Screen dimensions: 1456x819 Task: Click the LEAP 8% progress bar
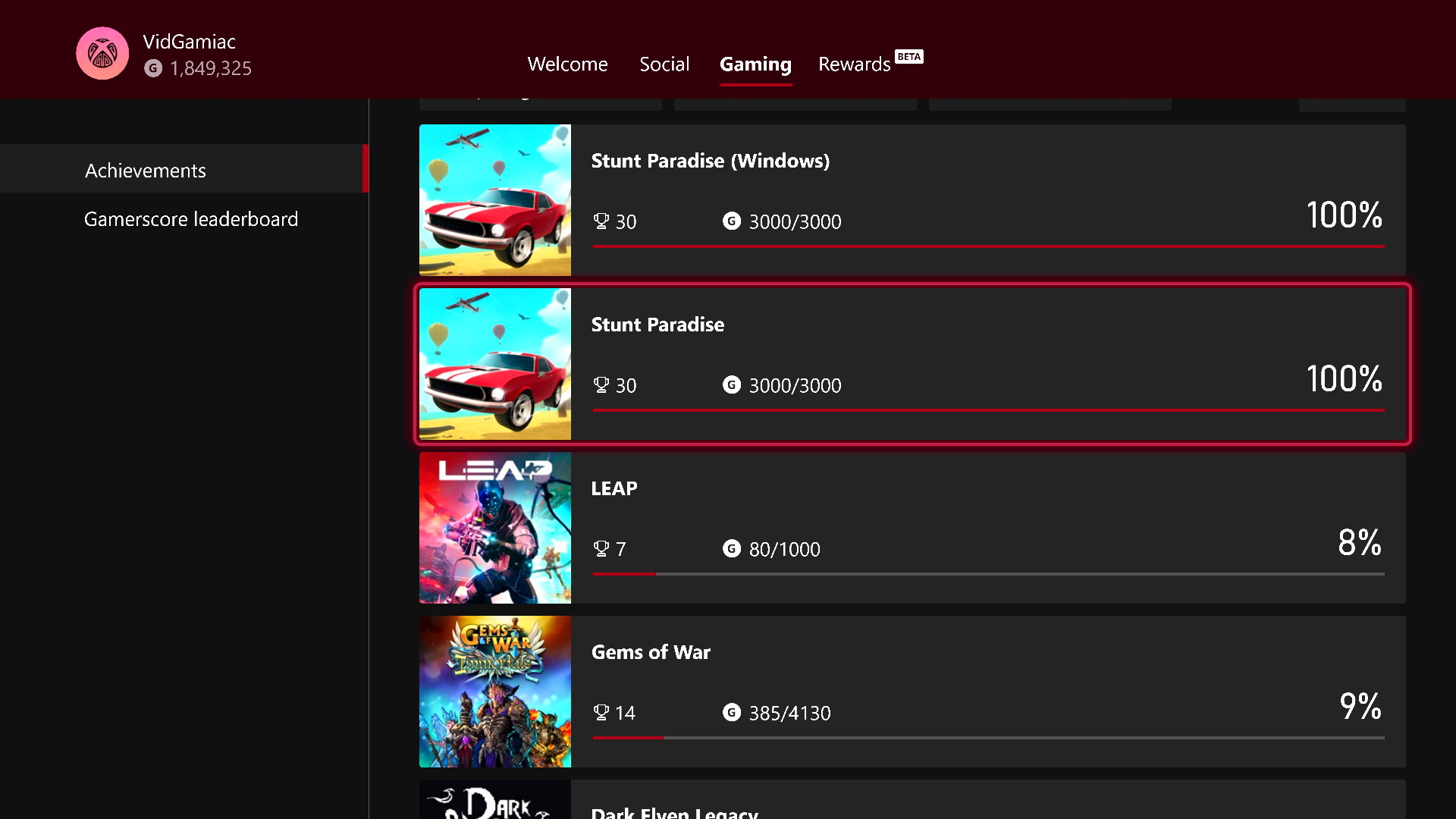click(x=987, y=574)
